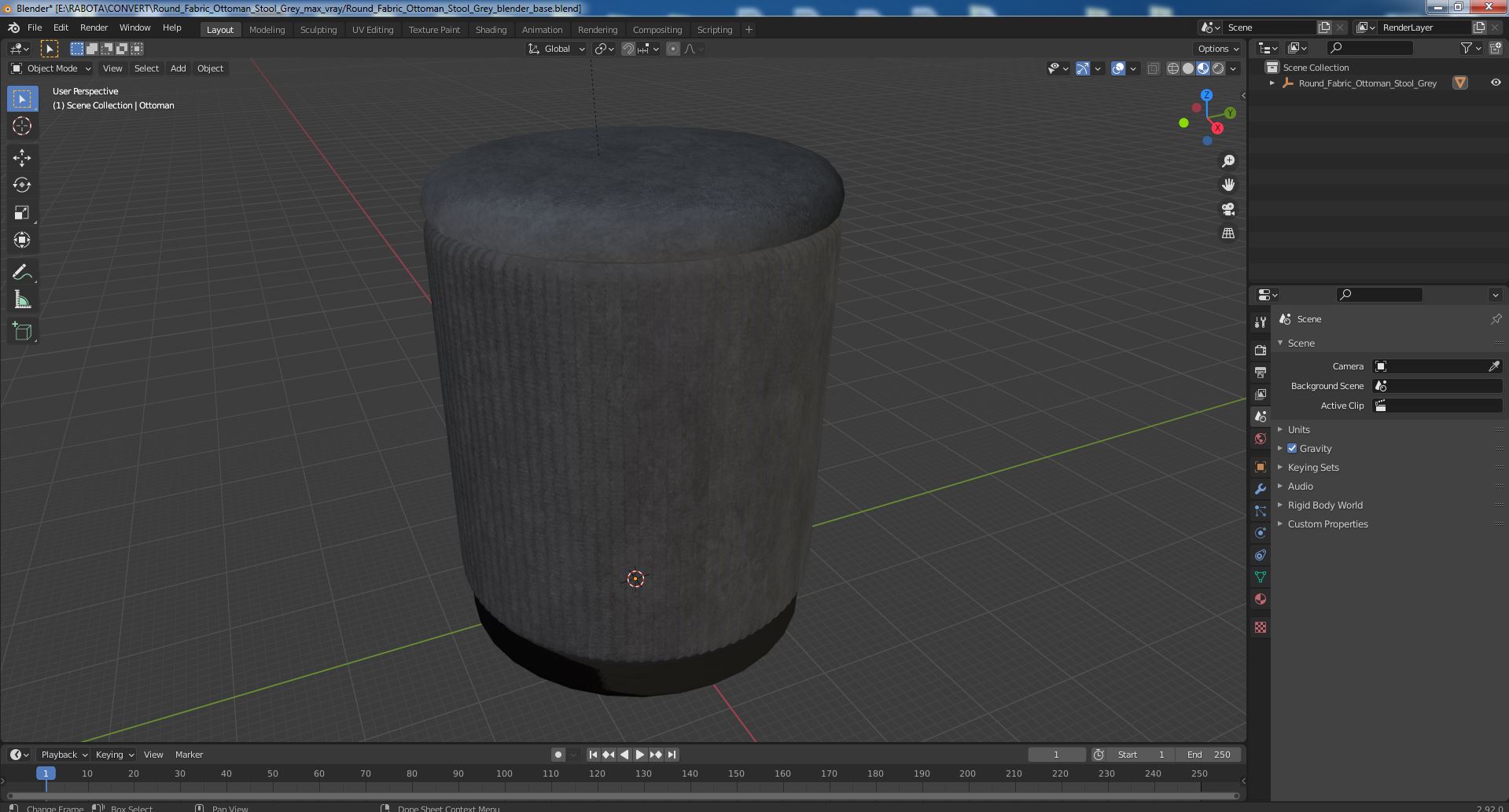Screen dimensions: 1509x812
Task: Open the File menu
Action: coord(35,28)
